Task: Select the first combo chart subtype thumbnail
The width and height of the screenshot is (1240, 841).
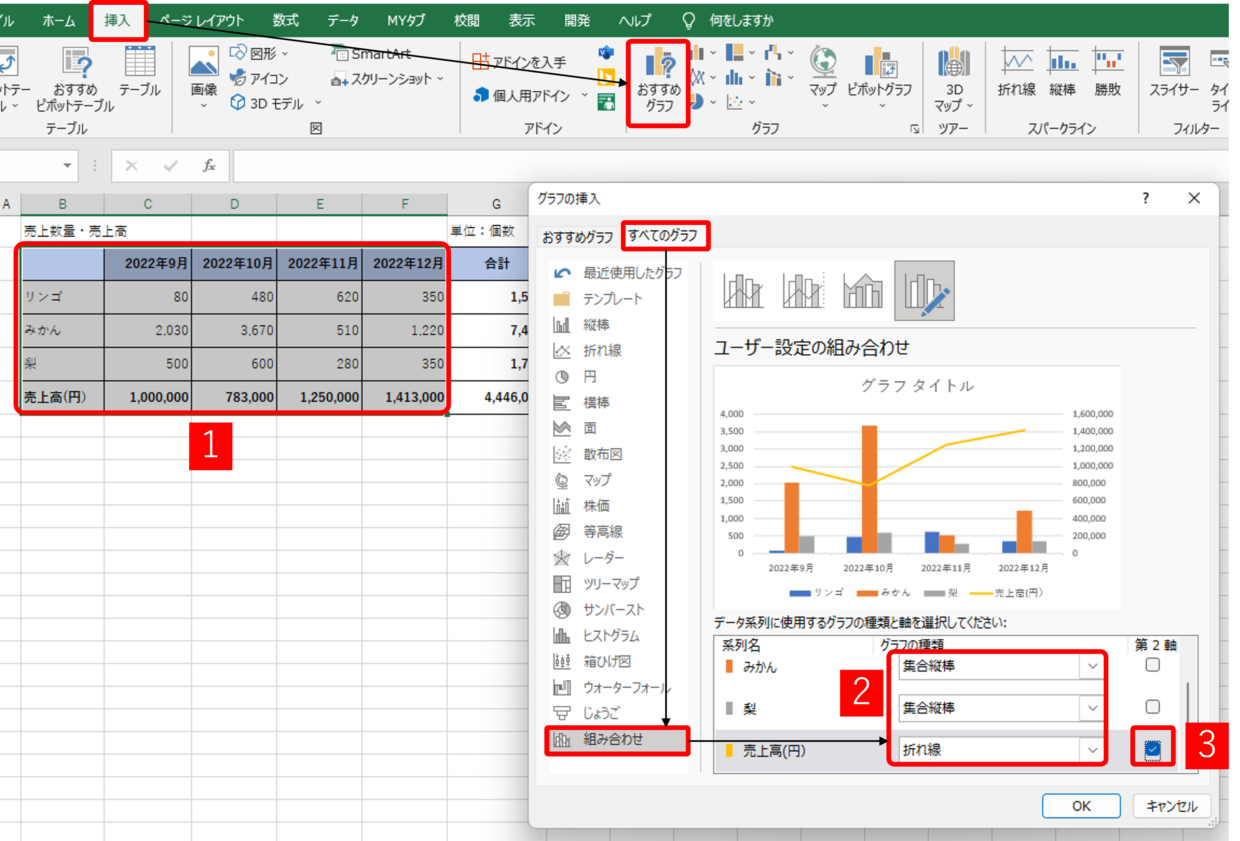Action: click(x=743, y=291)
